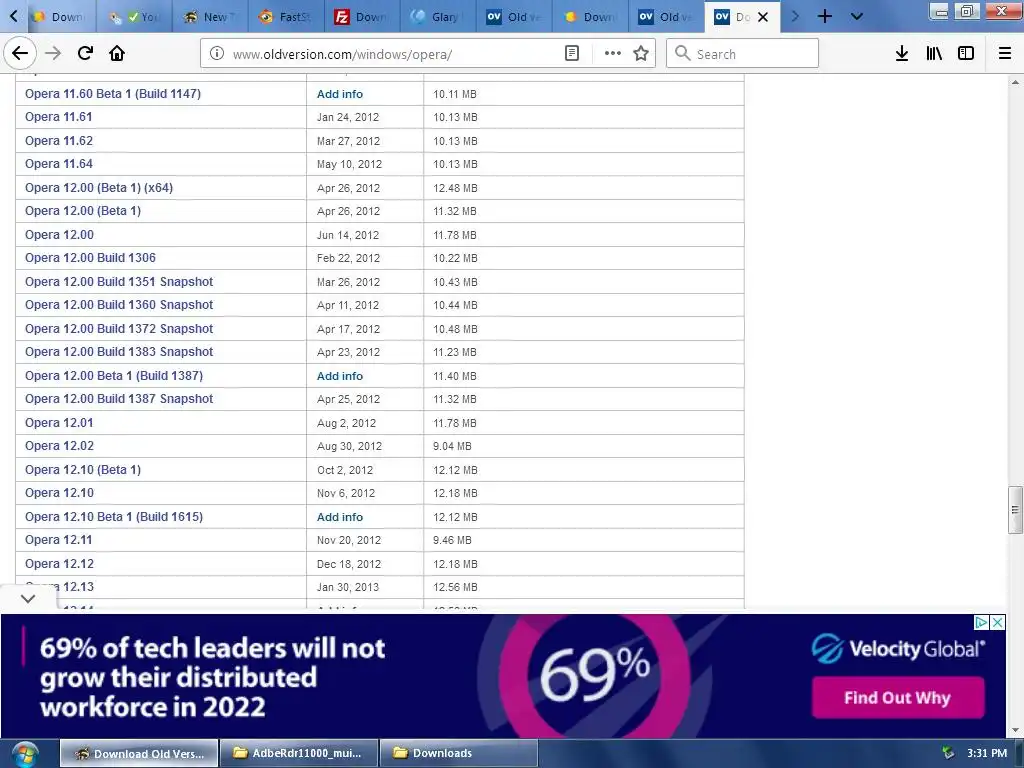Open the Opera 12.00 Build 1306 link
1024x768 pixels.
point(90,258)
